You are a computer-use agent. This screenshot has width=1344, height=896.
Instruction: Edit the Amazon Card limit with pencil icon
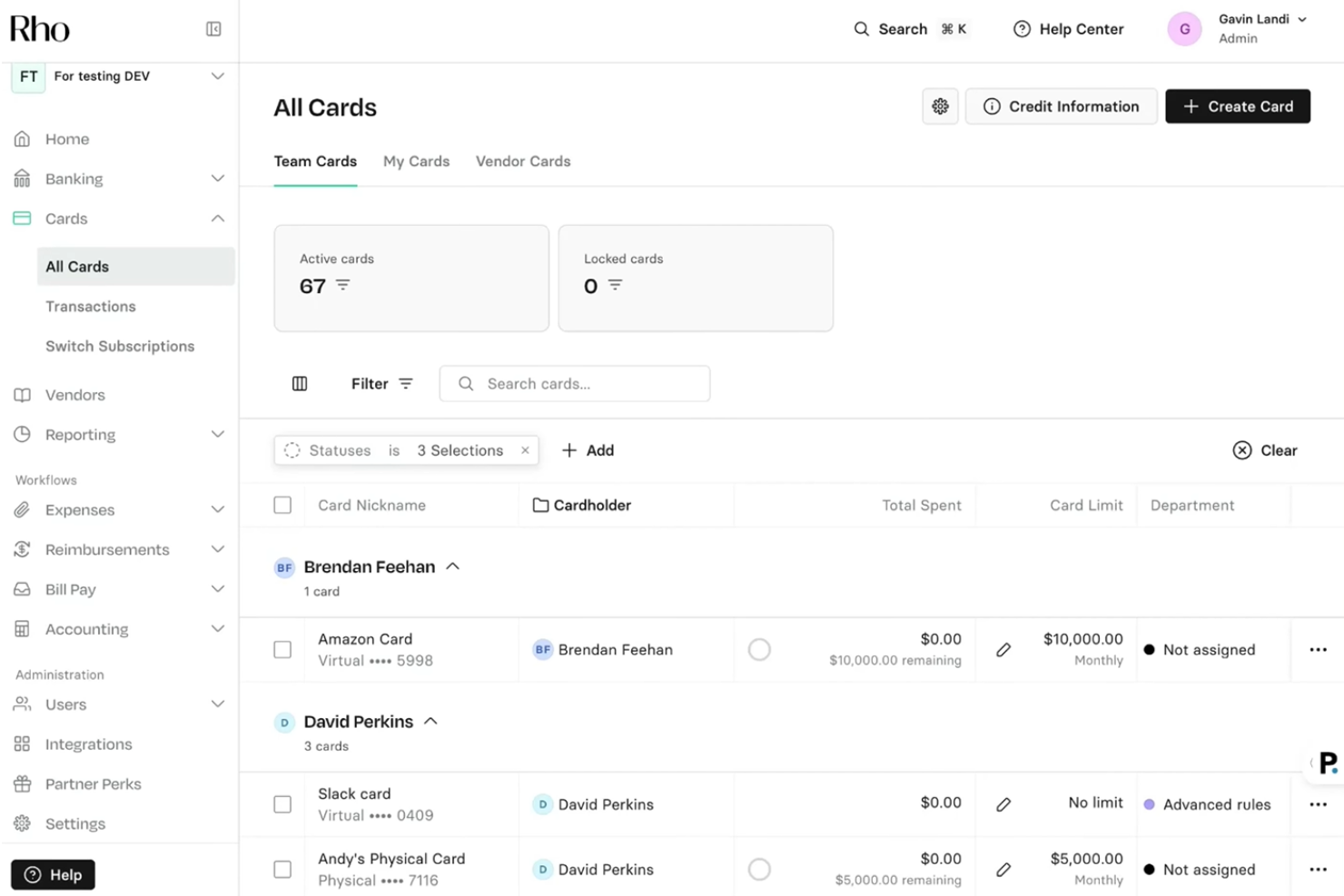pos(1004,649)
